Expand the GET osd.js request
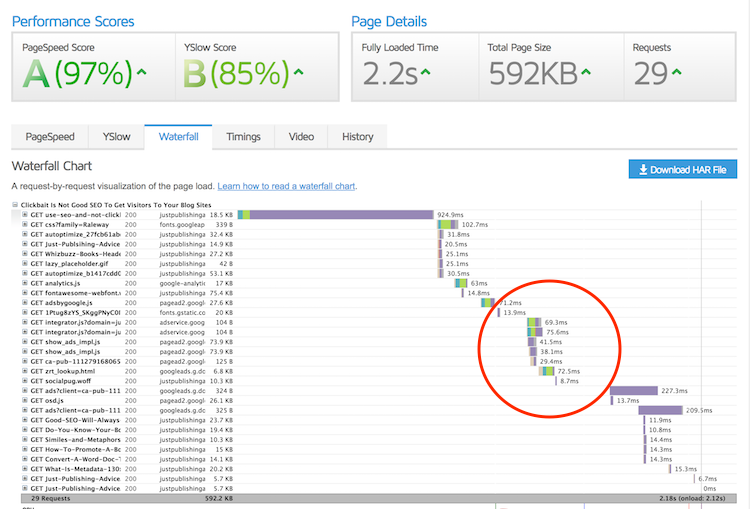 [25, 400]
